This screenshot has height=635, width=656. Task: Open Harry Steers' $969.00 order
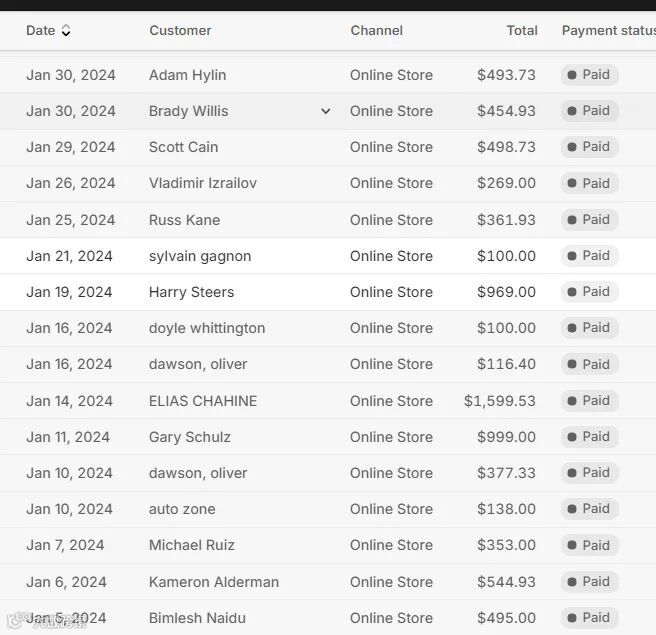coord(506,292)
